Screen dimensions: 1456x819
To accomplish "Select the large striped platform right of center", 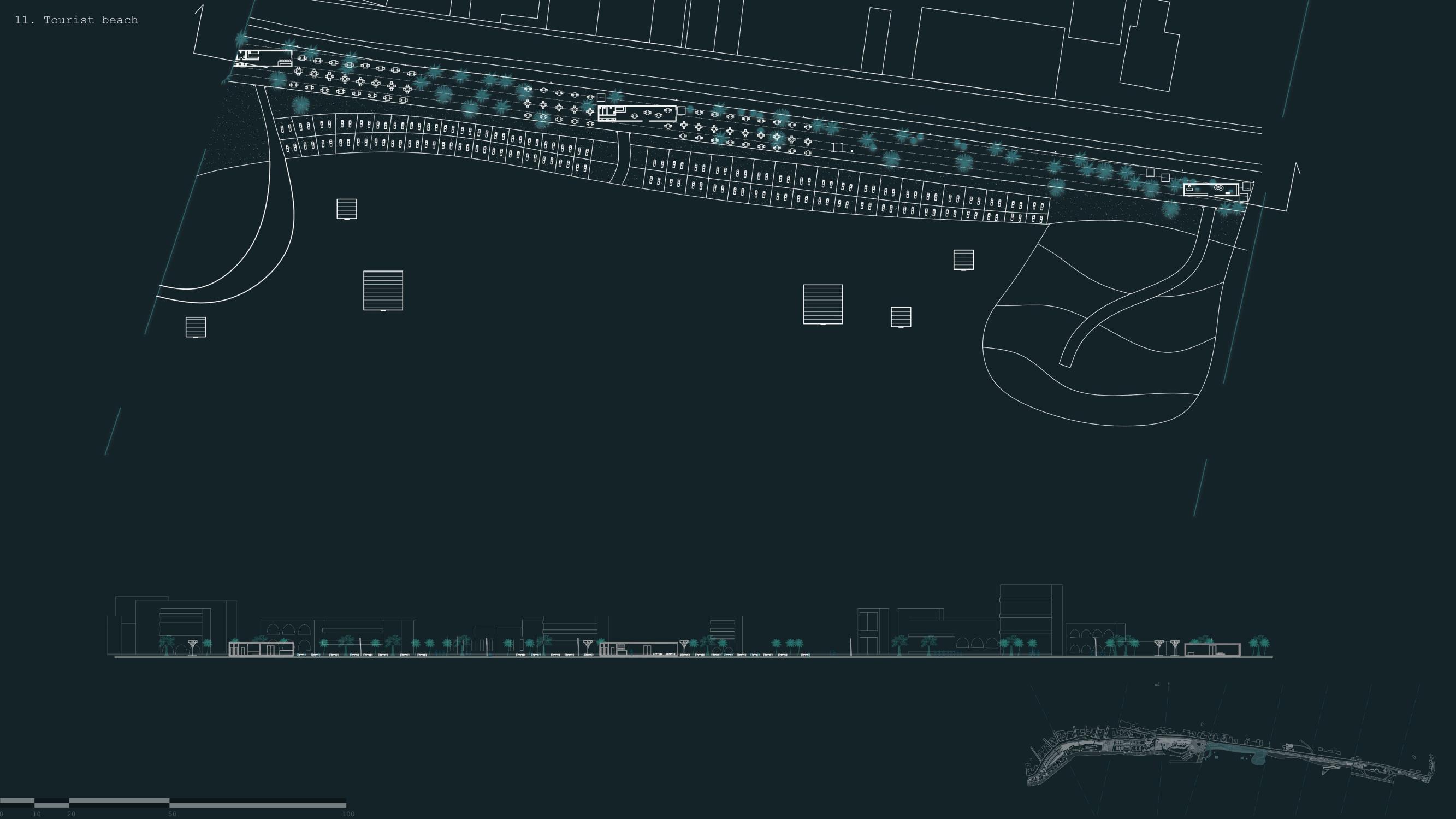I will (x=822, y=304).
